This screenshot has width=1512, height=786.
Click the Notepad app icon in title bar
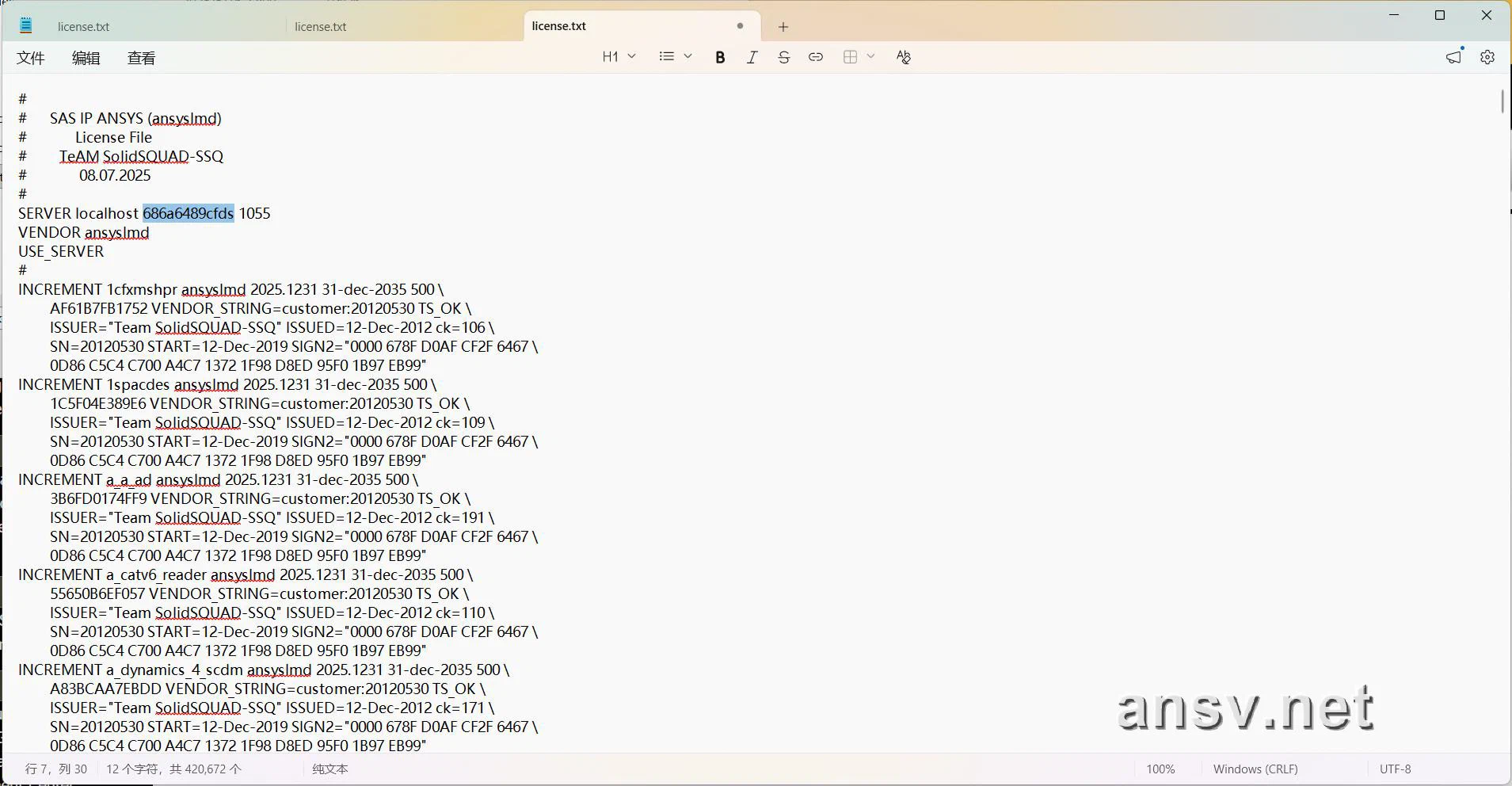pos(25,25)
